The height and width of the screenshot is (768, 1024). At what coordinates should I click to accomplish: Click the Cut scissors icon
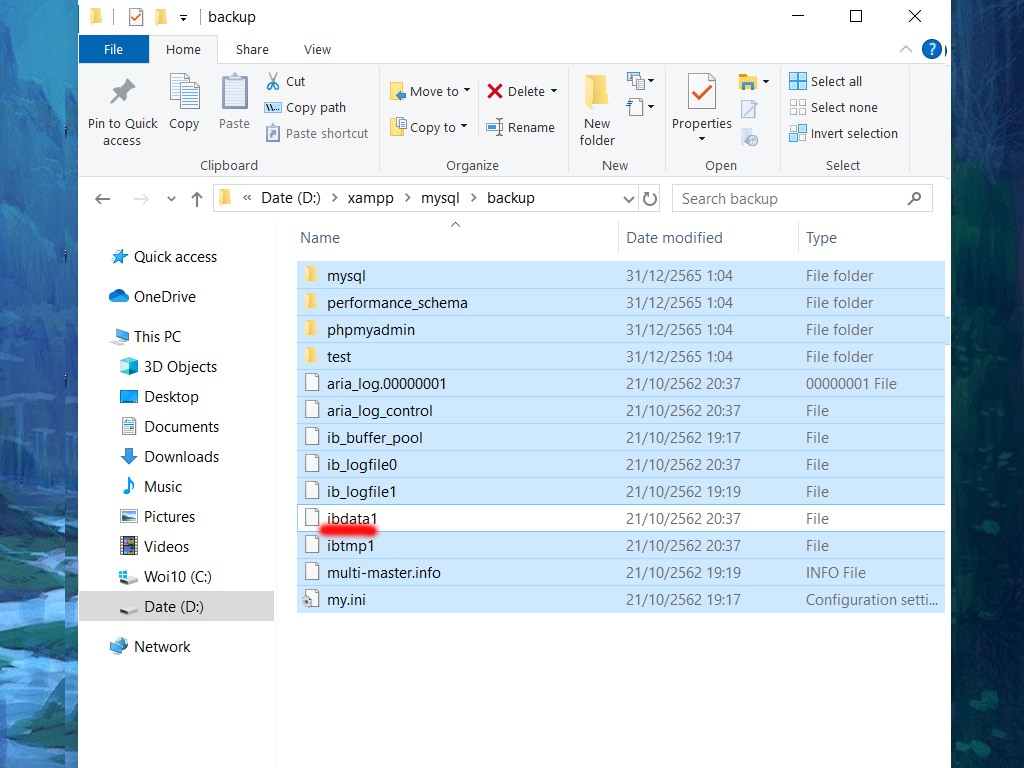pos(272,82)
